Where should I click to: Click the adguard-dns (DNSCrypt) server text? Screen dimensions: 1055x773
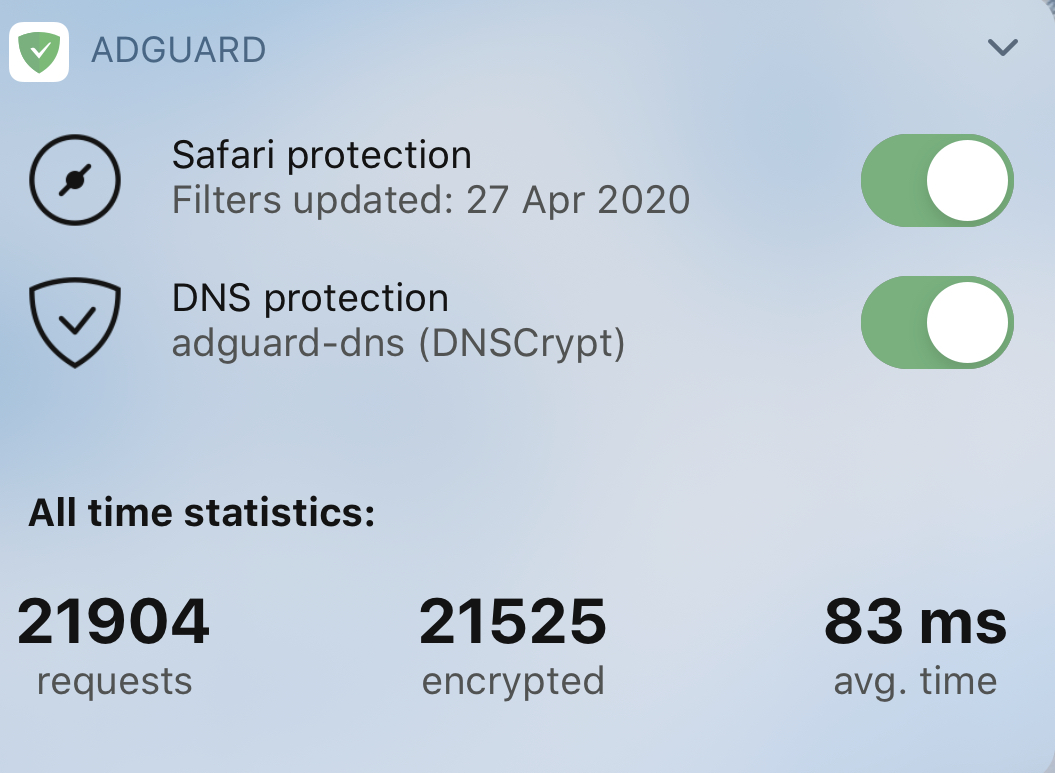pyautogui.click(x=398, y=343)
